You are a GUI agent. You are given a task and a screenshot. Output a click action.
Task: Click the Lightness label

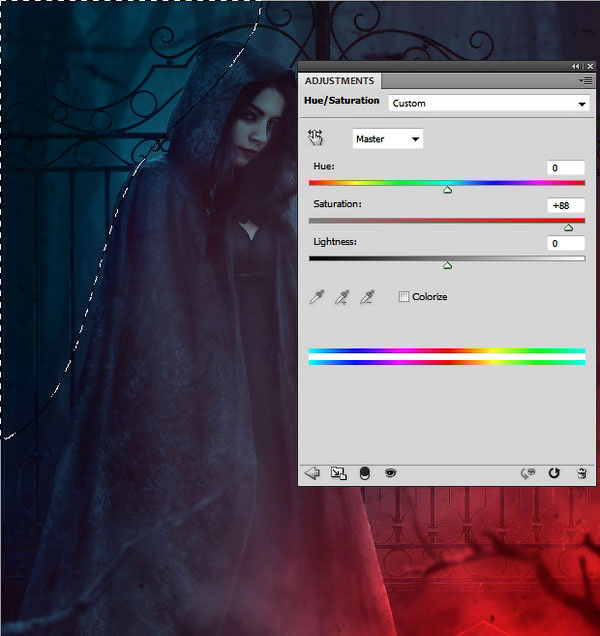pos(335,242)
